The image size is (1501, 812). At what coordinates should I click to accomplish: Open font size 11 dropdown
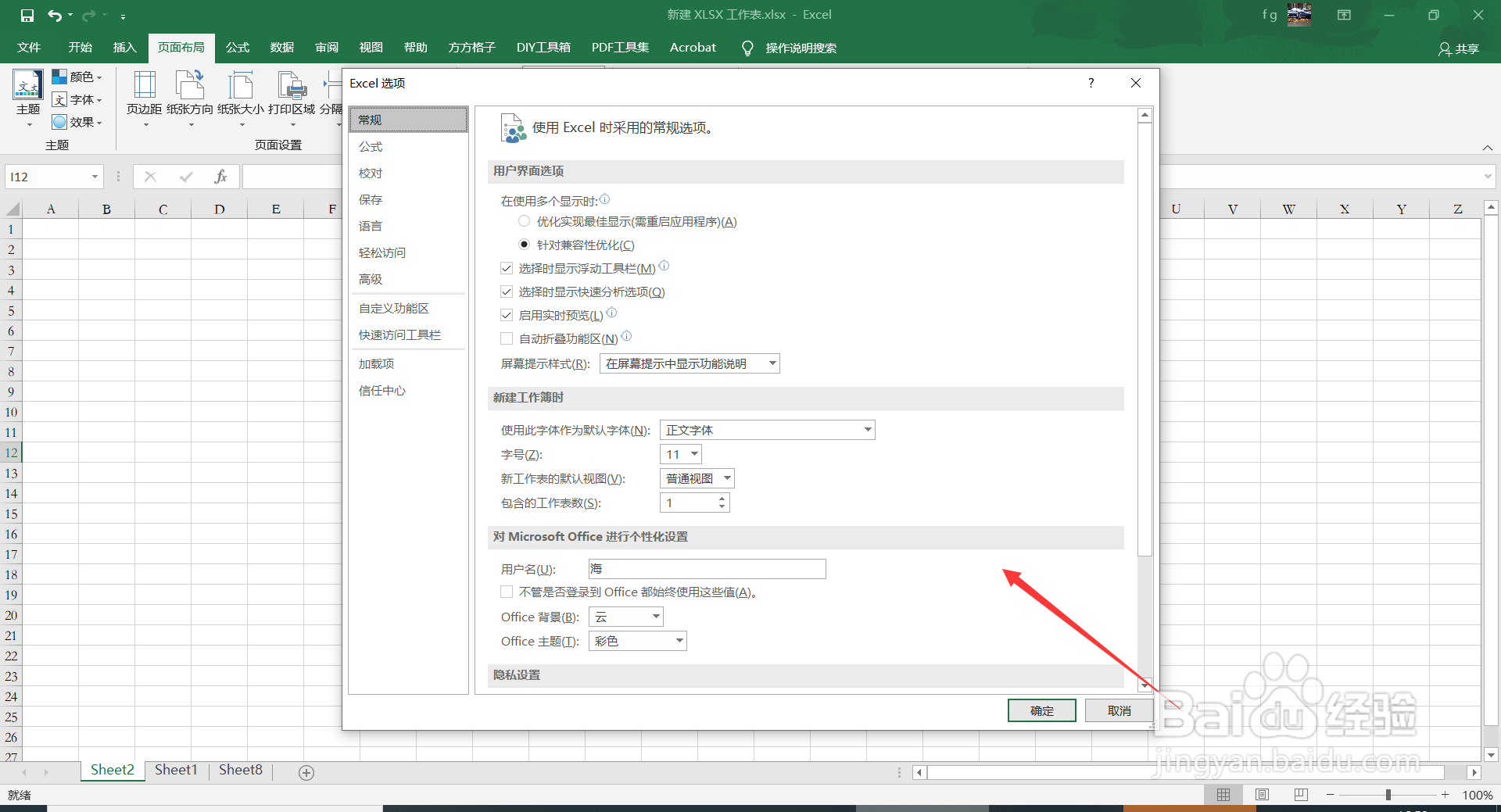pos(681,454)
